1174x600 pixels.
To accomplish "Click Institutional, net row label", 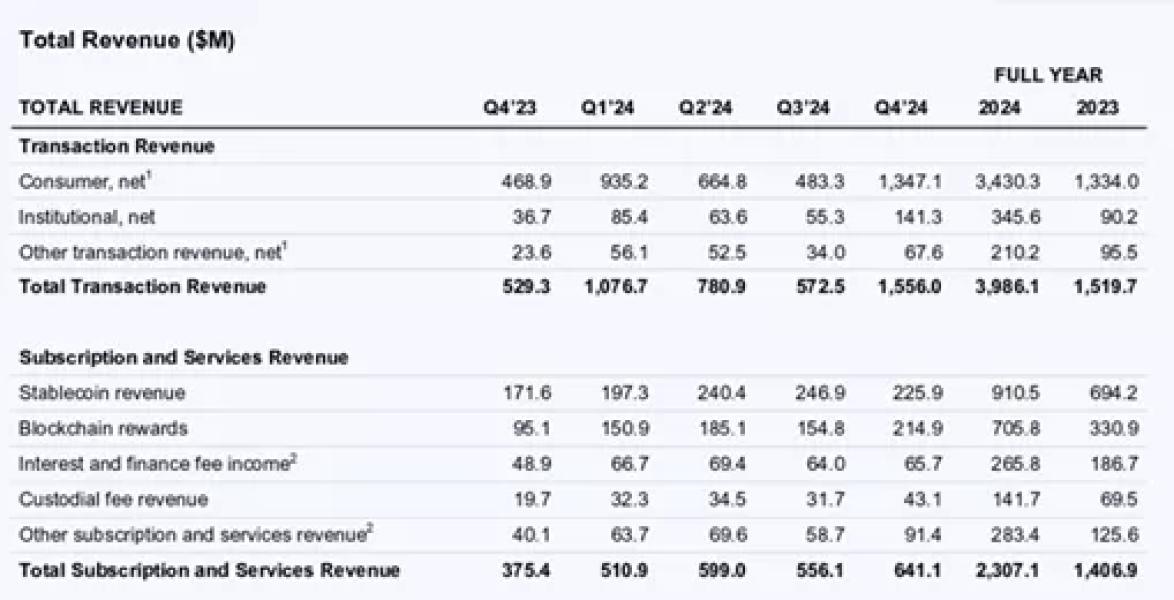I will pyautogui.click(x=87, y=217).
